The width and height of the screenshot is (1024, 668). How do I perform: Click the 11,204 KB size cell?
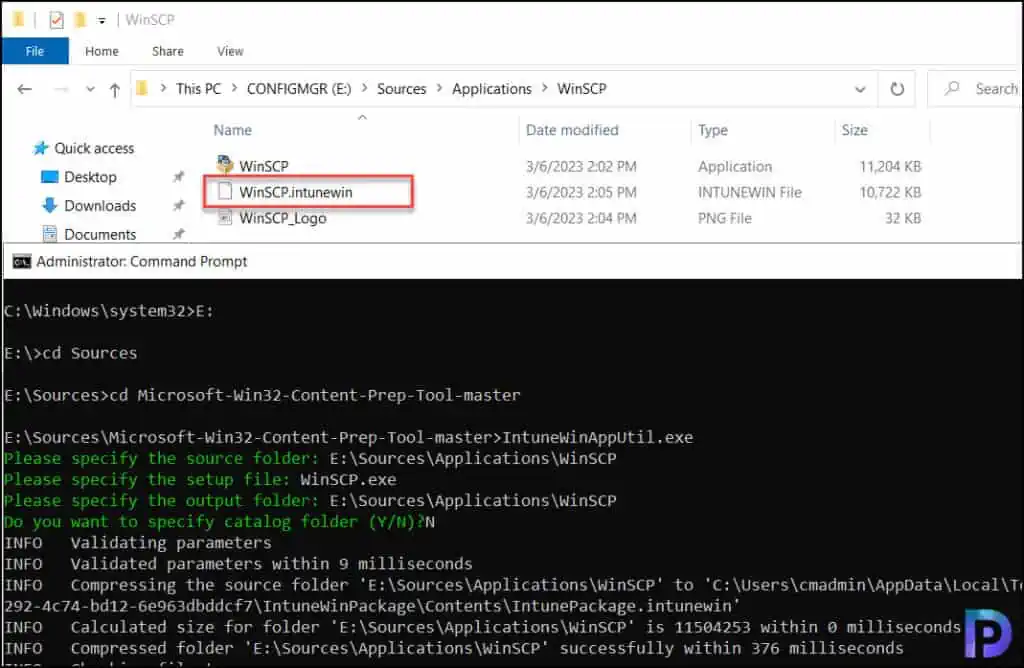coord(890,167)
